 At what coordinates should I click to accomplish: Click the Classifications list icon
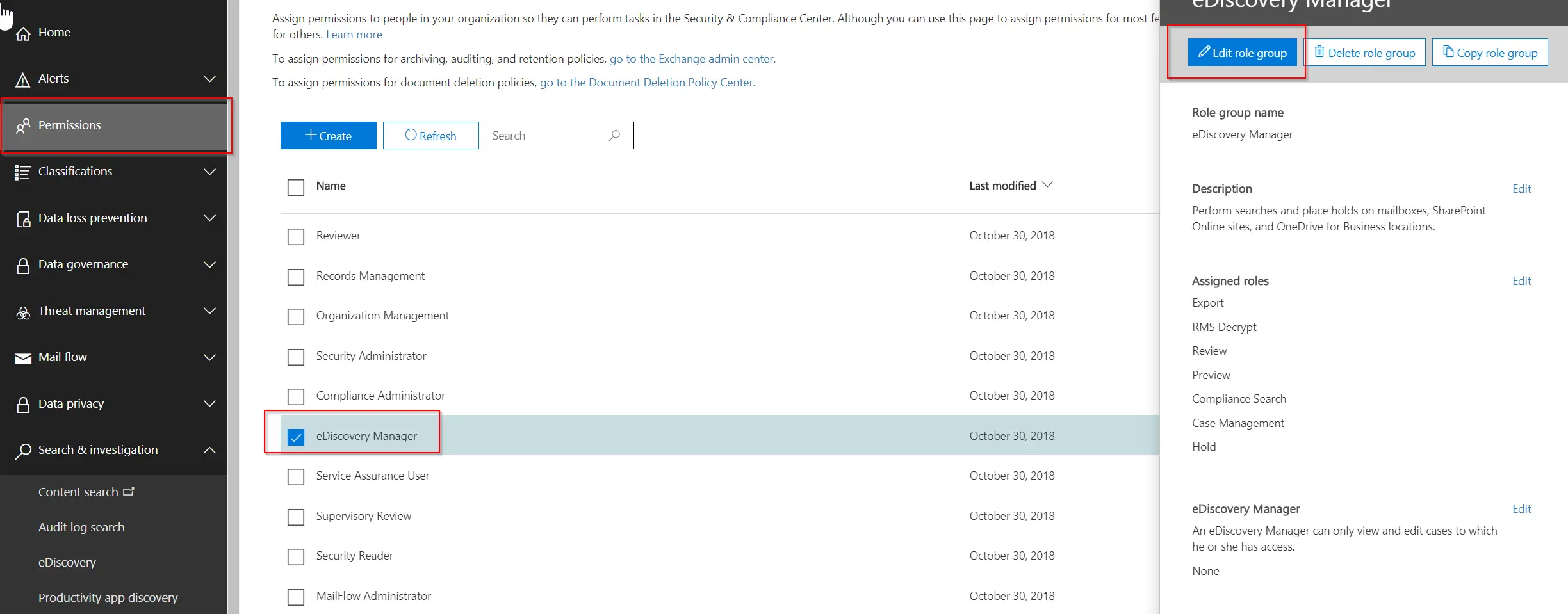[23, 172]
